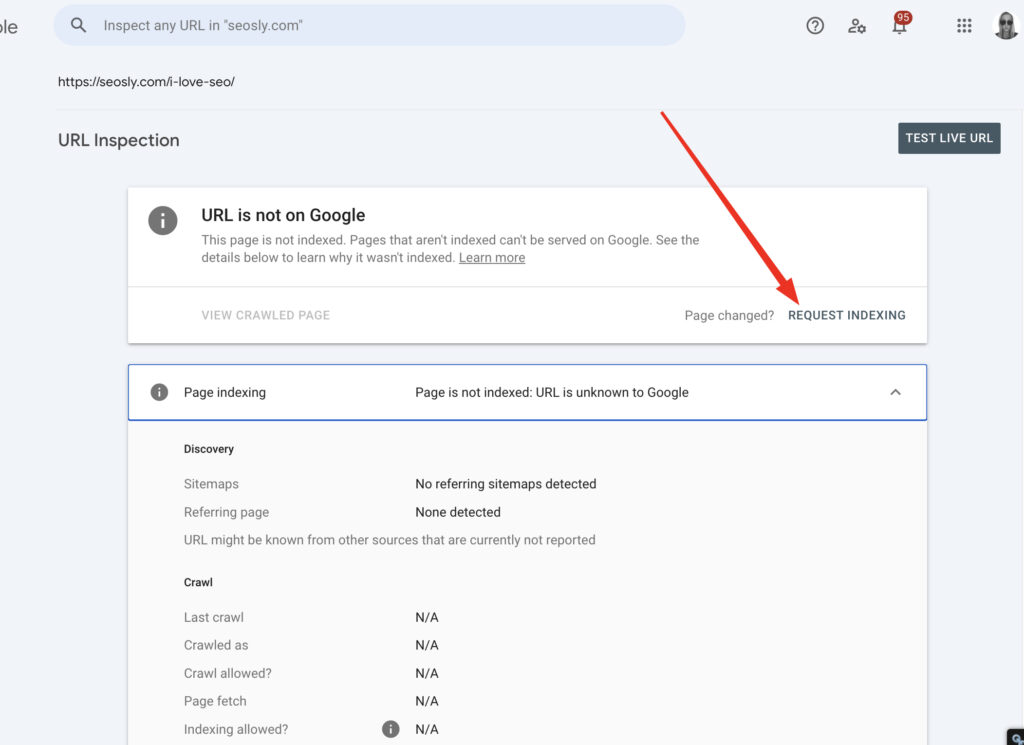Viewport: 1024px width, 745px height.
Task: Open the 'Learn more' link
Action: (491, 257)
